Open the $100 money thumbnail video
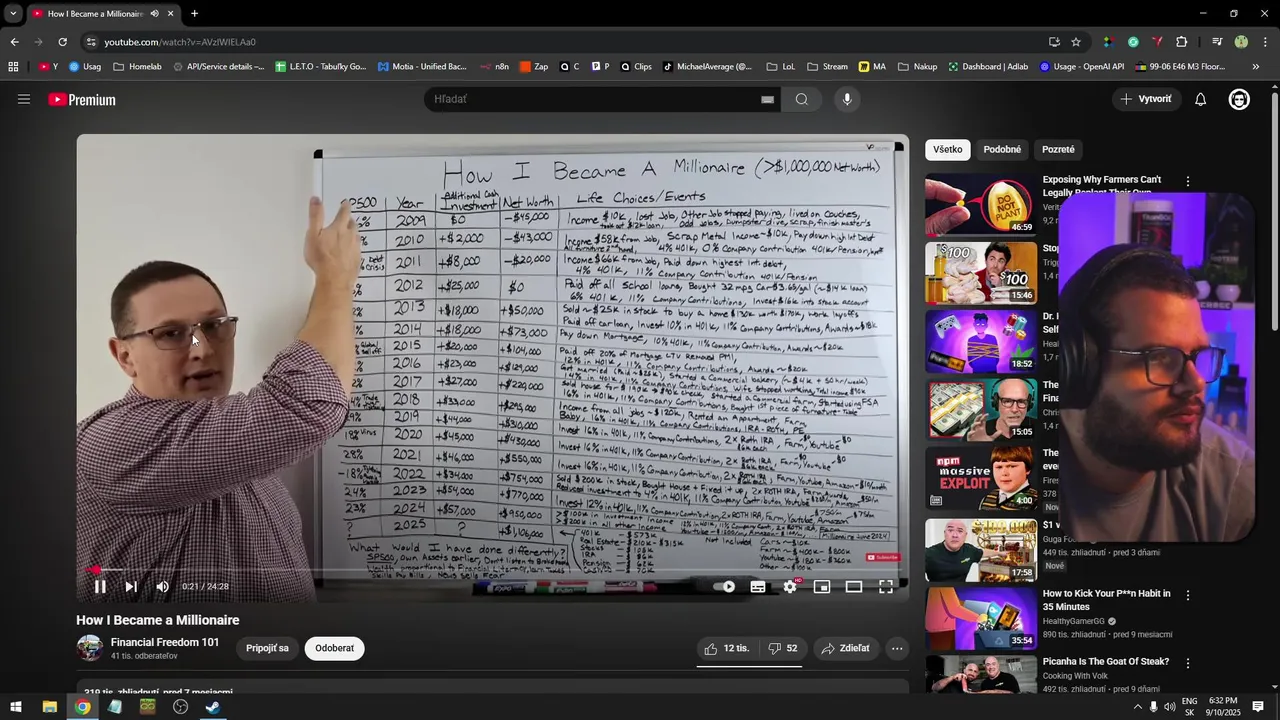1280x720 pixels. (x=981, y=273)
